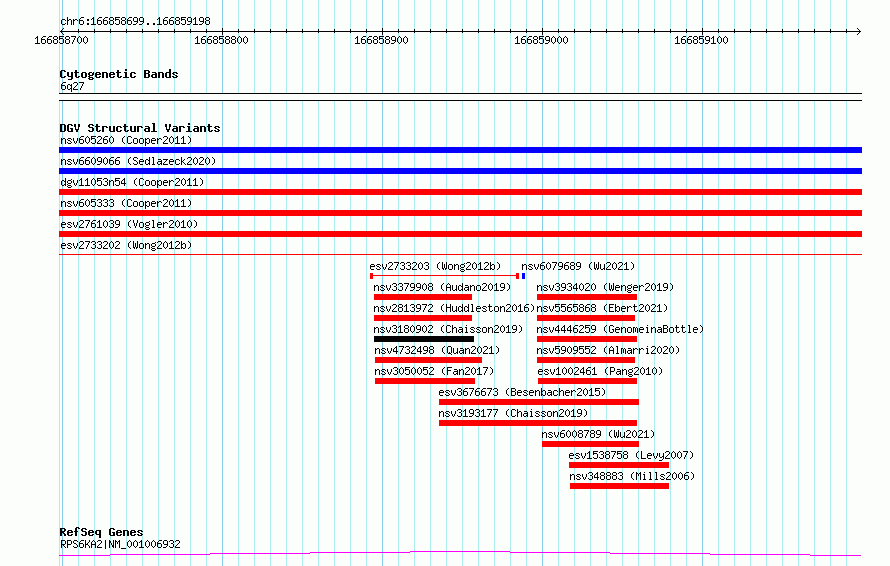This screenshot has width=890, height=566.
Task: Click the red bar under nsv3193177 (Chaisson2019)
Action: (538, 423)
